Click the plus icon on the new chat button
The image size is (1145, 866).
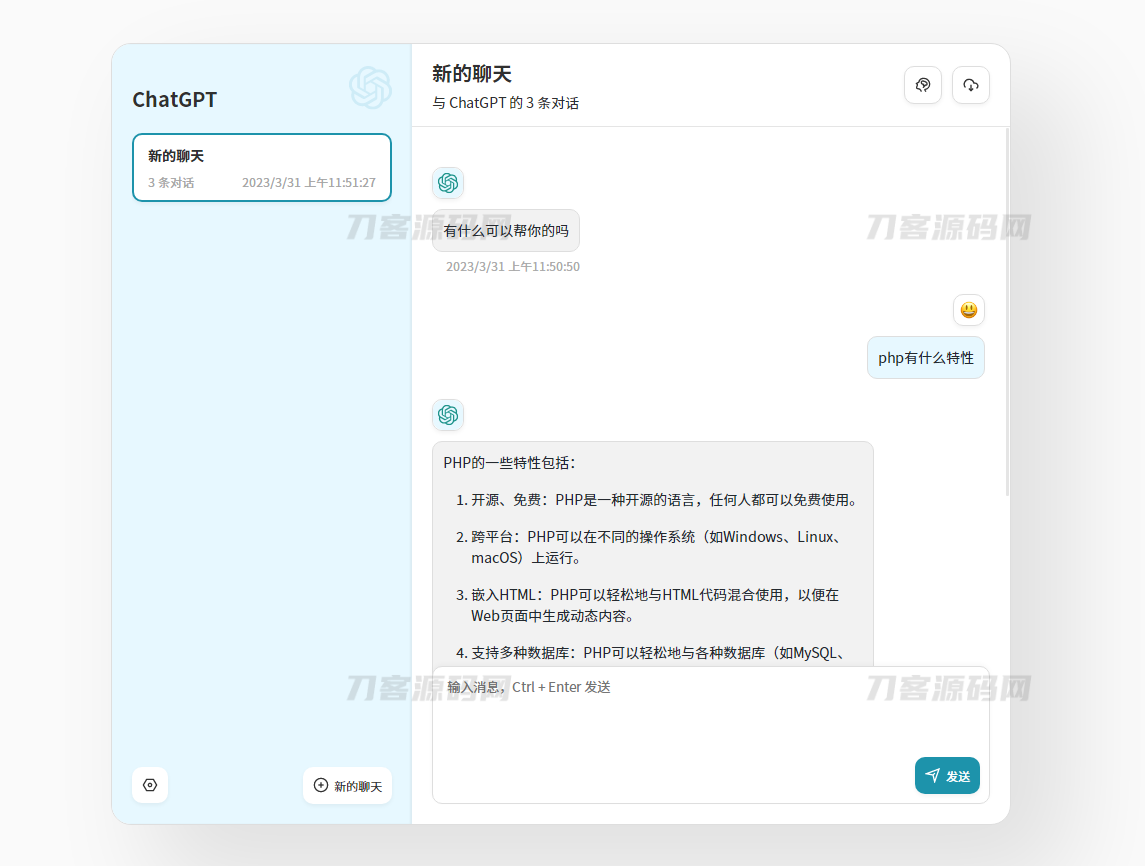[320, 786]
